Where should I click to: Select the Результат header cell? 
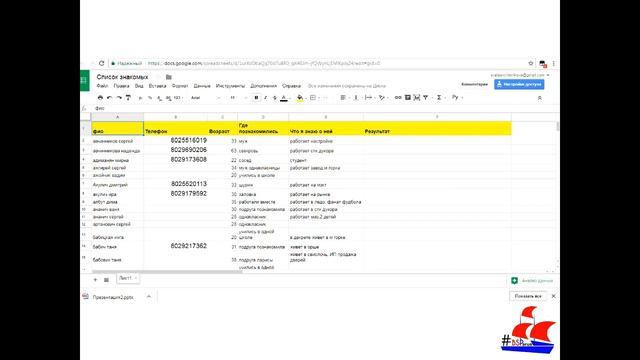[x=437, y=128]
